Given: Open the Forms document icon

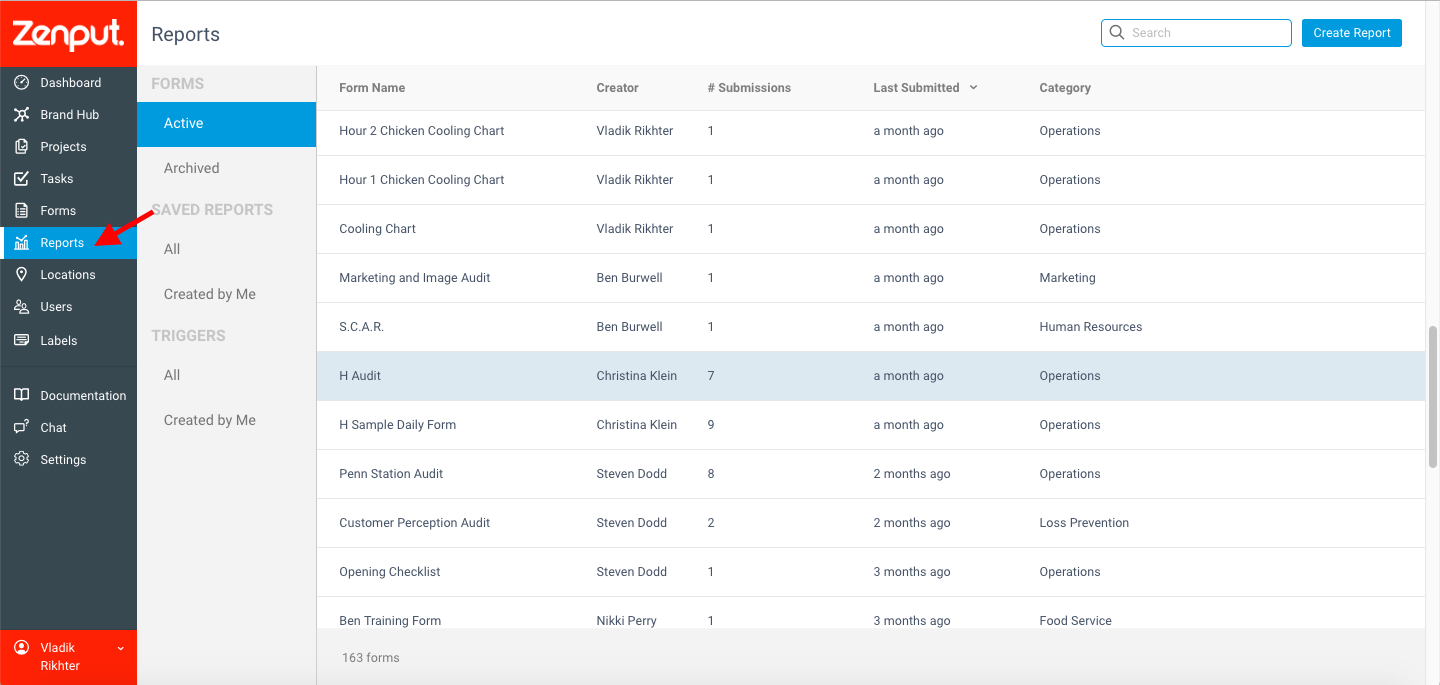Looking at the screenshot, I should [x=22, y=211].
